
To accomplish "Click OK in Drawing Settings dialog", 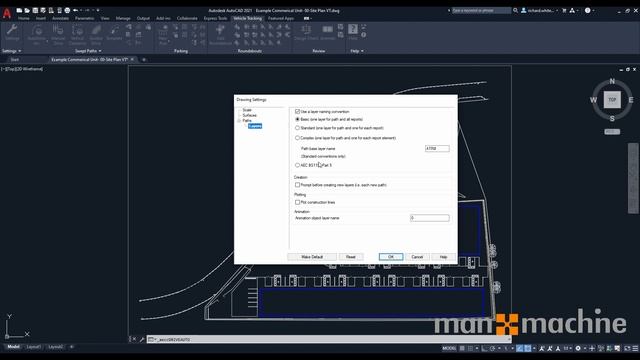I will (x=391, y=257).
